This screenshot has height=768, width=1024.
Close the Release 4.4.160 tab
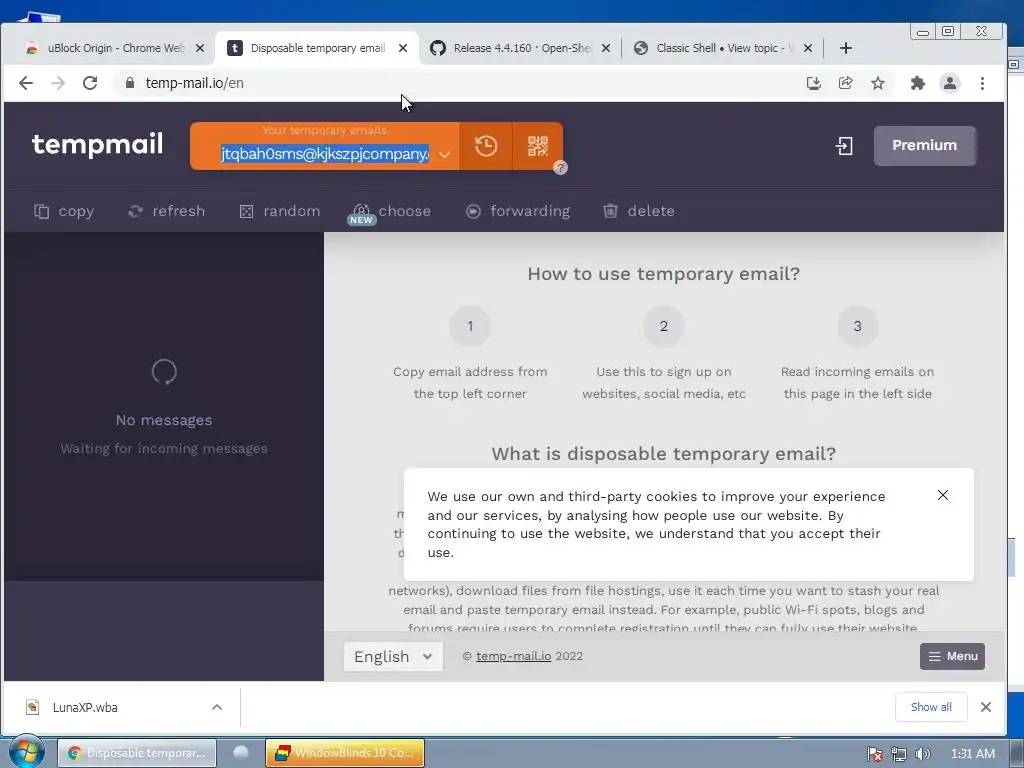605,48
